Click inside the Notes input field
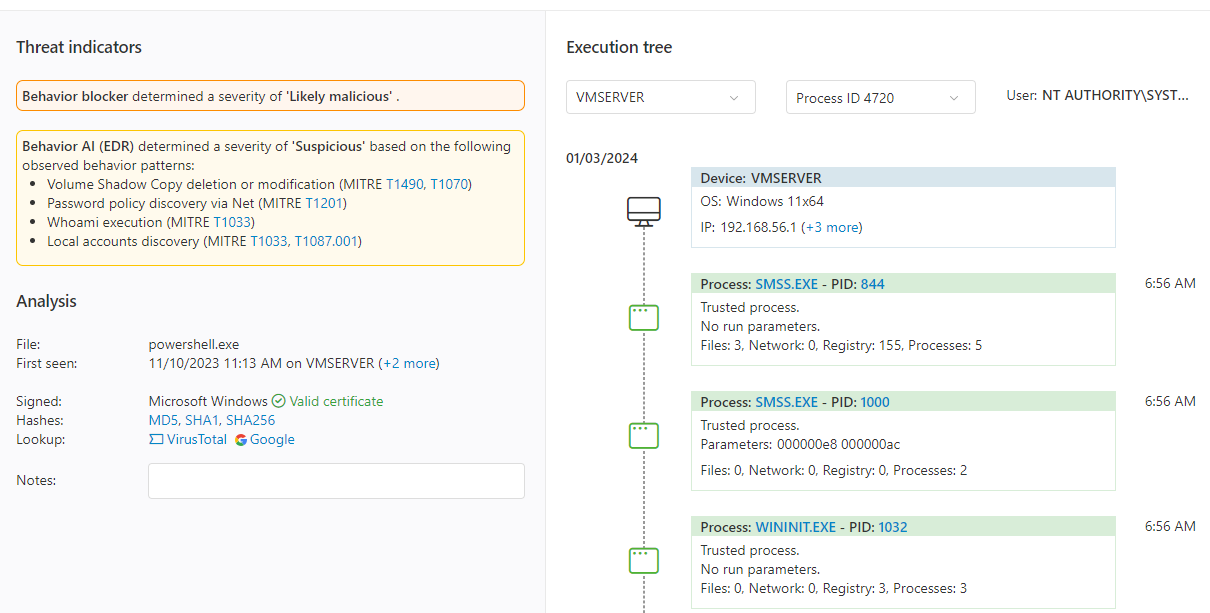Image resolution: width=1210 pixels, height=613 pixels. [x=336, y=481]
